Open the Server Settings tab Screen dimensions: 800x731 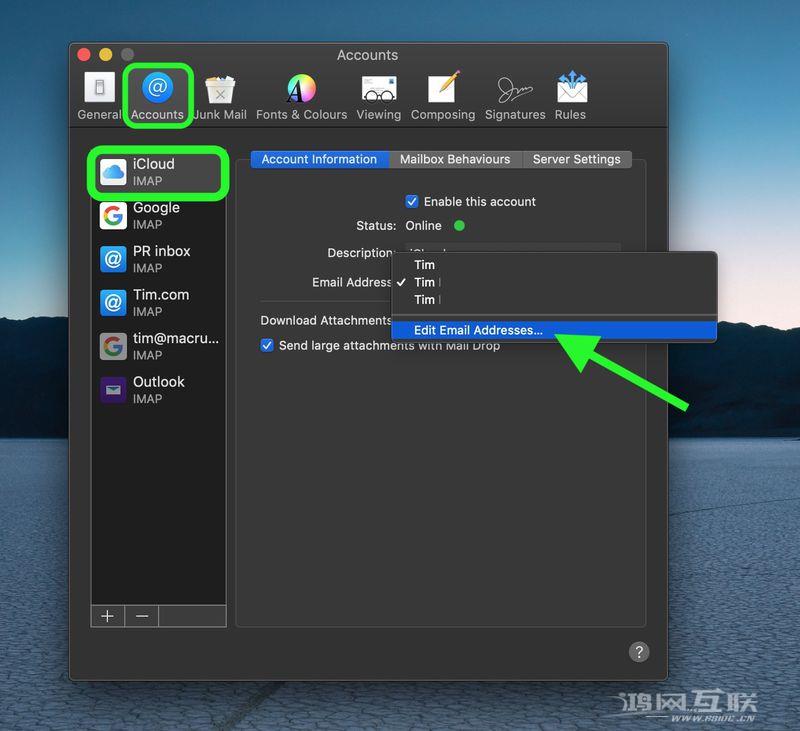577,159
